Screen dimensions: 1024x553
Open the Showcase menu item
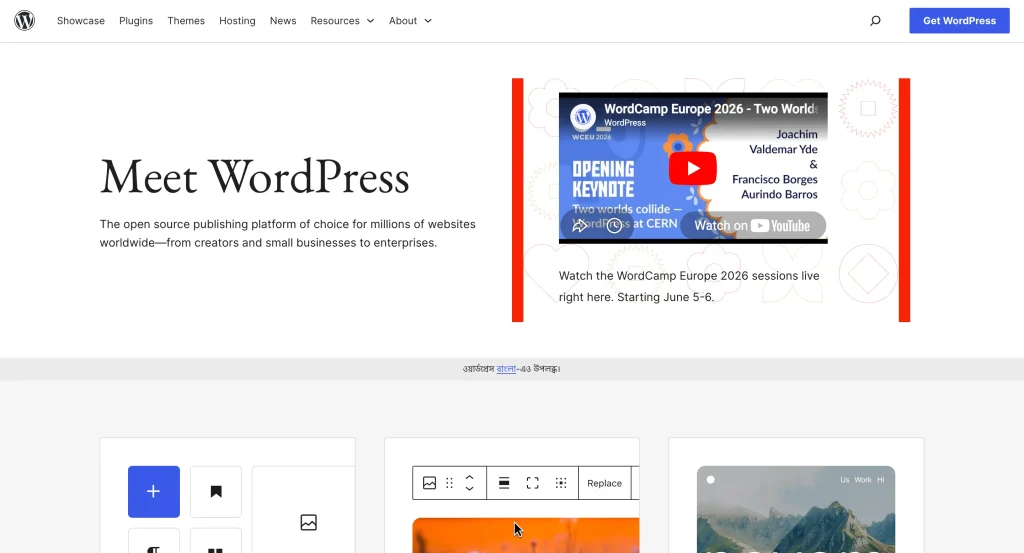[80, 21]
